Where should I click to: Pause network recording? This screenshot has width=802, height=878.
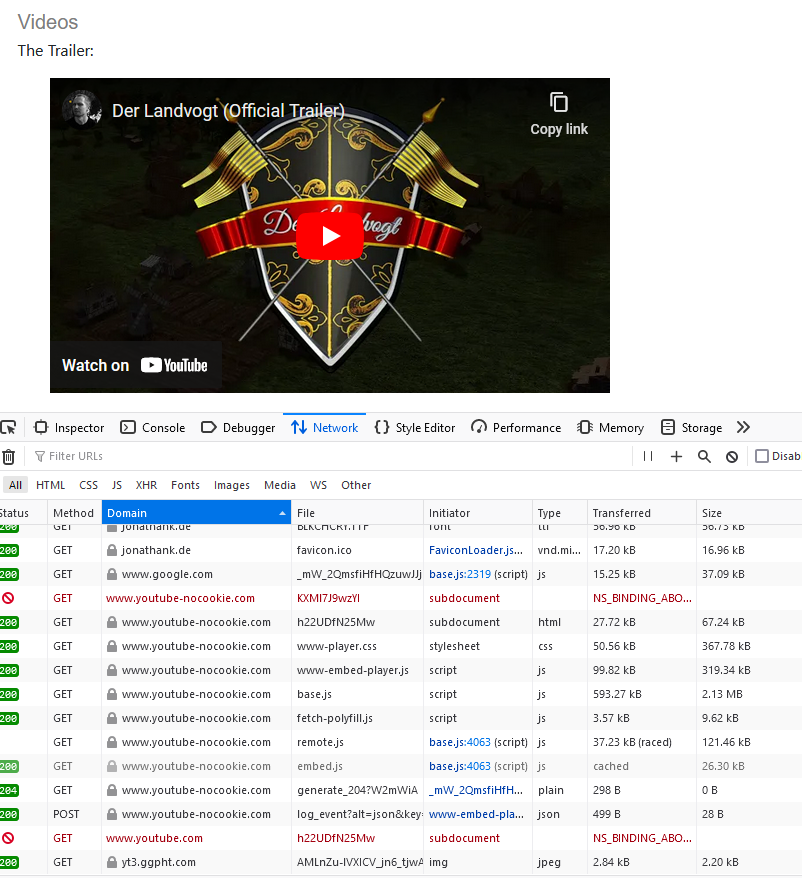click(648, 456)
